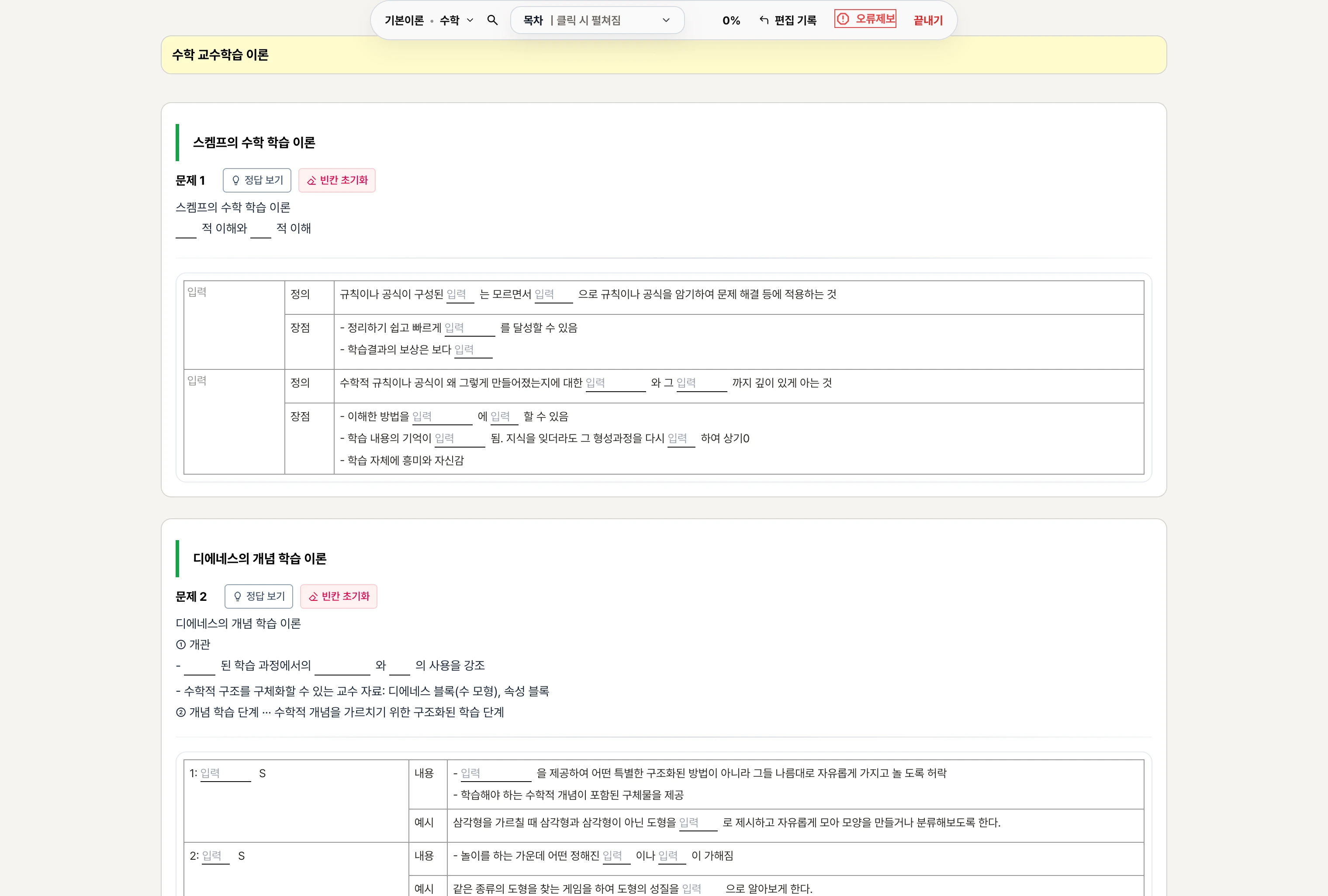Click first blank before 적 이해와
Image resolution: width=1328 pixels, height=896 pixels.
click(186, 230)
